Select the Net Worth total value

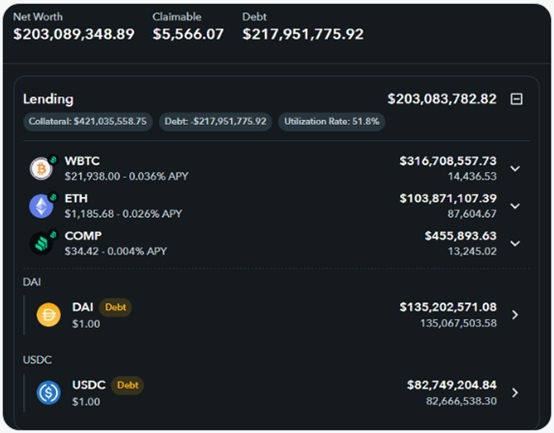[x=74, y=34]
